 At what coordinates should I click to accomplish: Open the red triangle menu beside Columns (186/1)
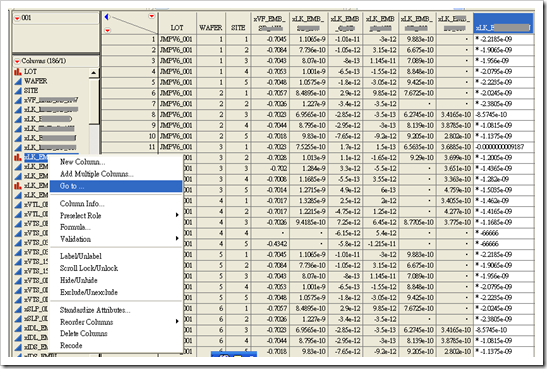pyautogui.click(x=17, y=61)
